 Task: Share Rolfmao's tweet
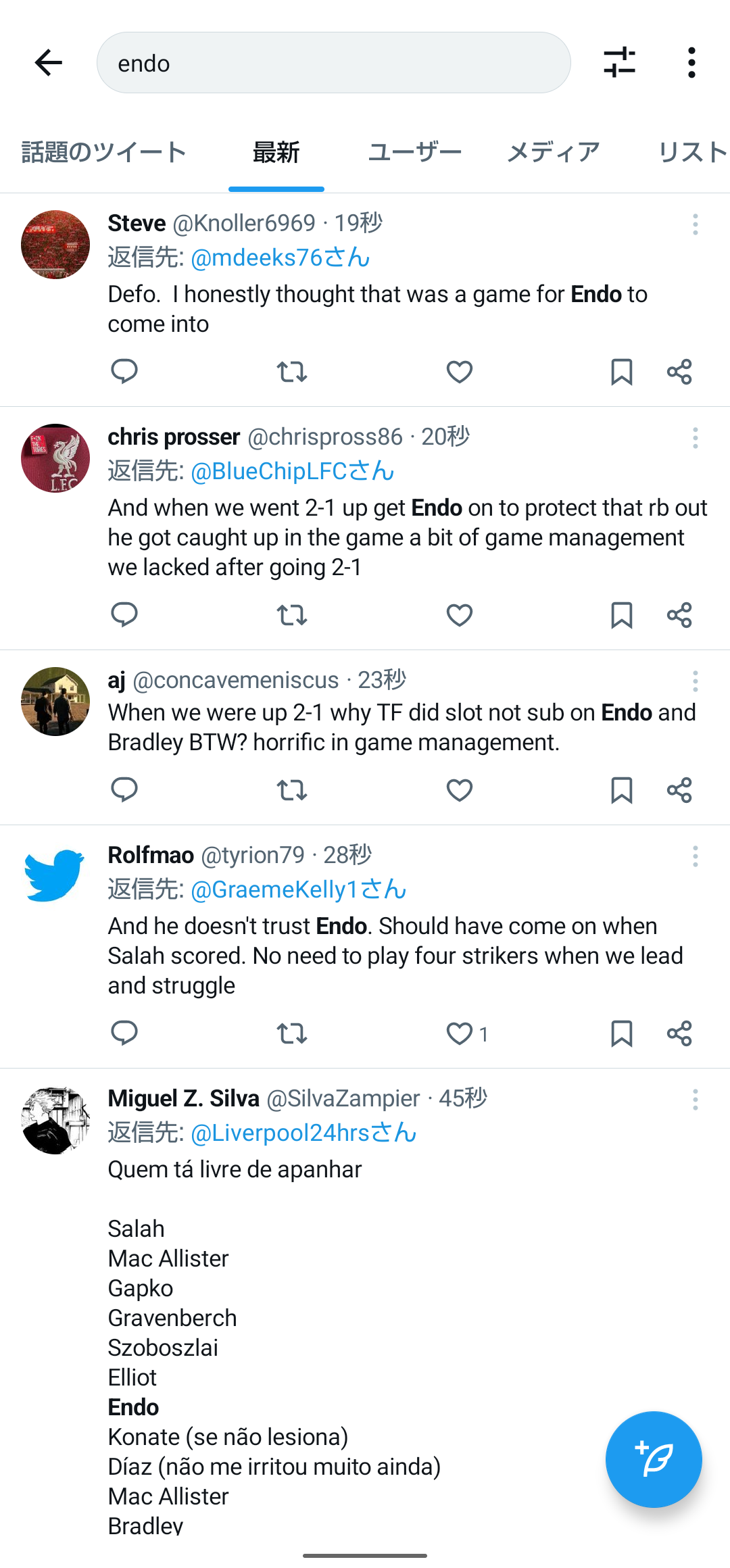pyautogui.click(x=679, y=1033)
